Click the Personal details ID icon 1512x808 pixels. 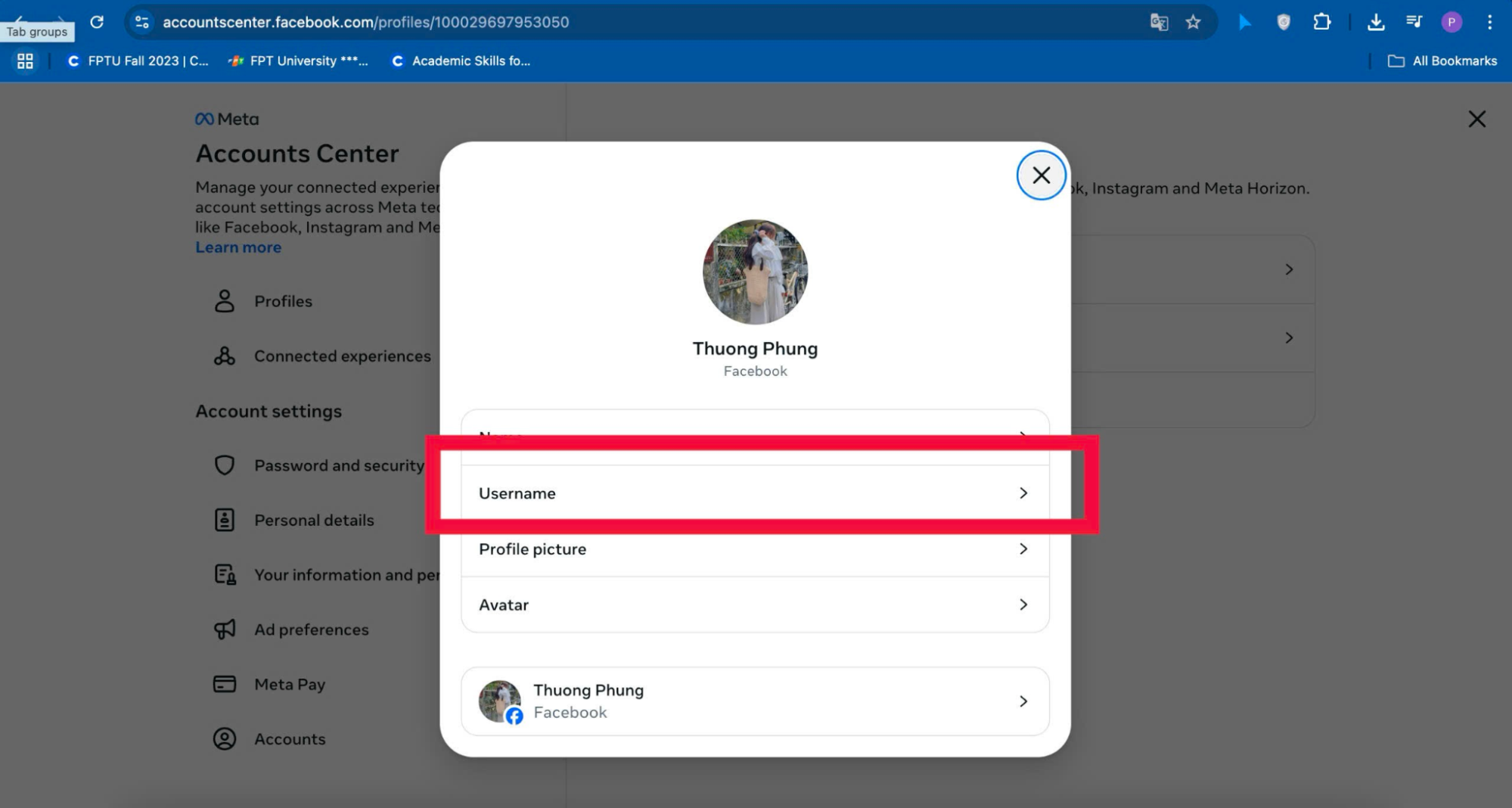click(225, 520)
